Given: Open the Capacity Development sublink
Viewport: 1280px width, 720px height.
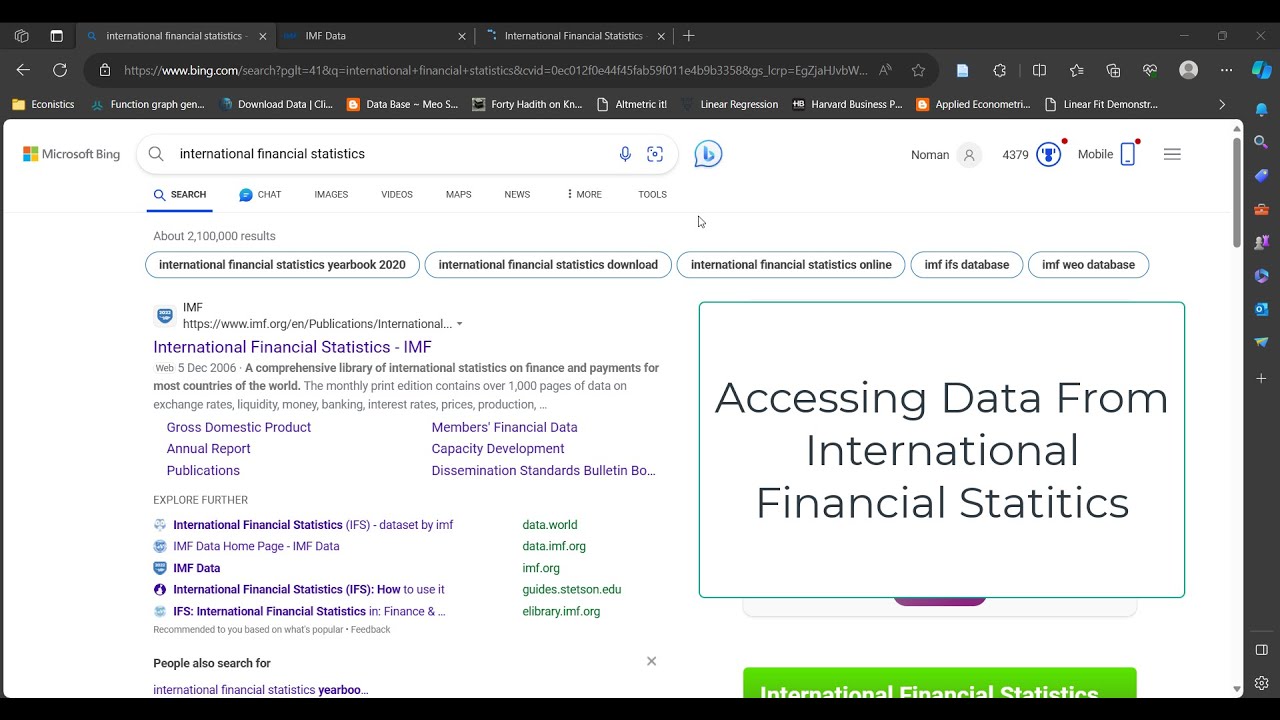Looking at the screenshot, I should coord(498,449).
